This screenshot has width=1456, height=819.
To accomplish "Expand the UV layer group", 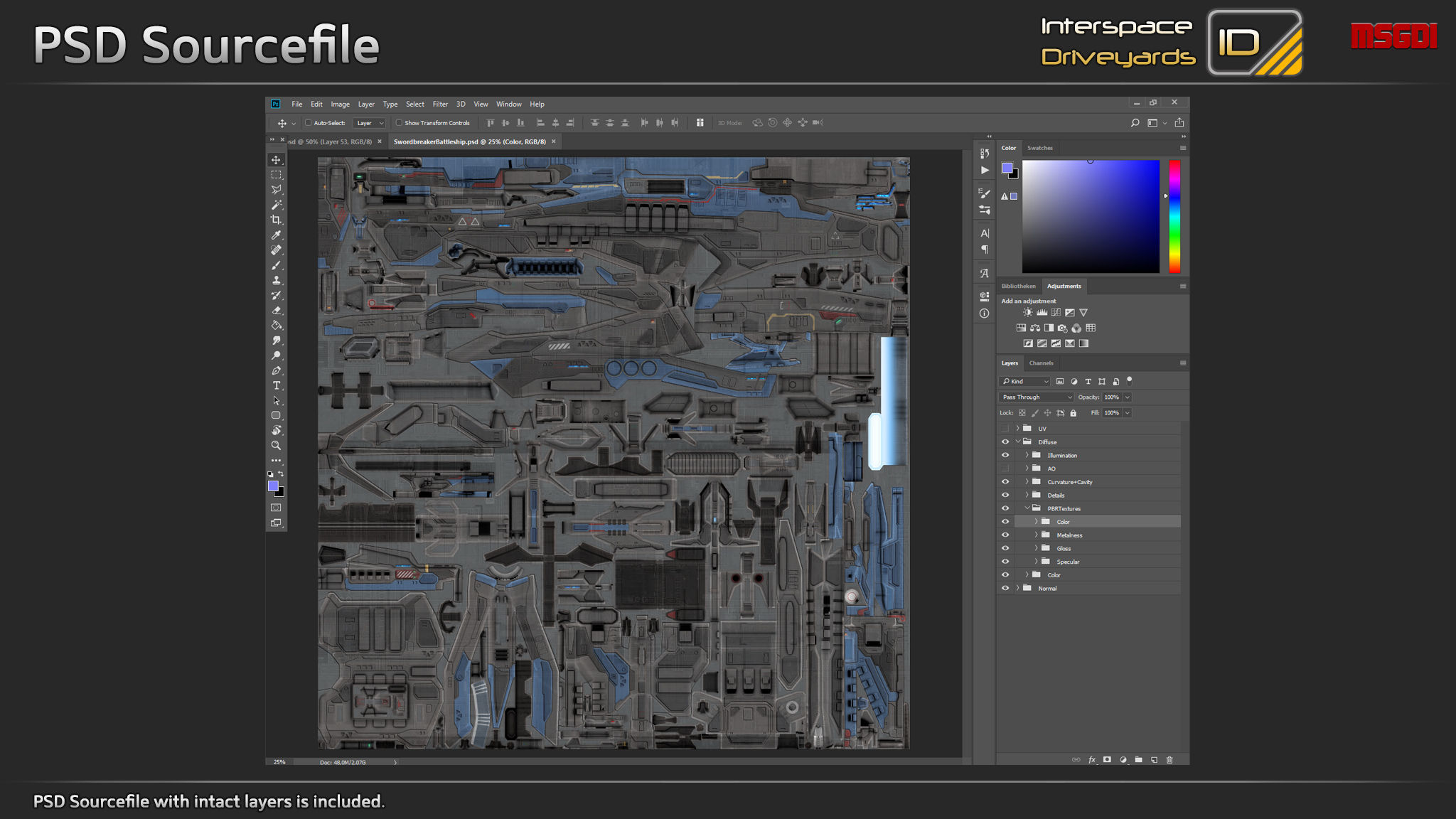I will (1018, 429).
